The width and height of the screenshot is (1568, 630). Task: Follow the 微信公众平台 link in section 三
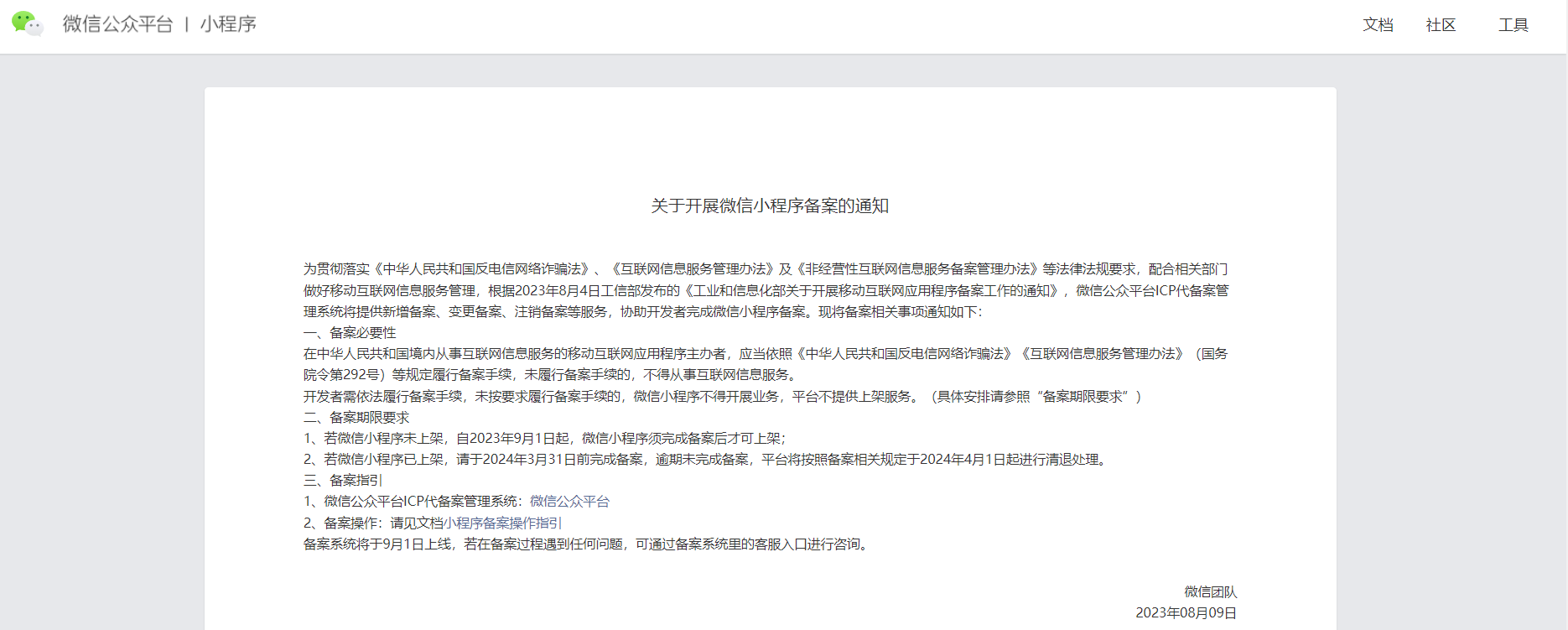[x=569, y=502]
